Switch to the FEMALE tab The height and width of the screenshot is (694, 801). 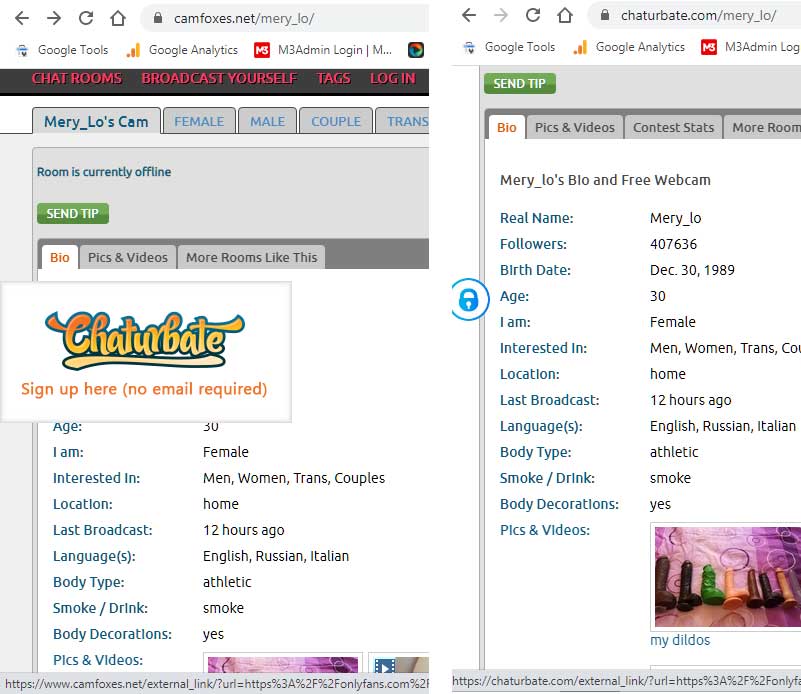[199, 121]
